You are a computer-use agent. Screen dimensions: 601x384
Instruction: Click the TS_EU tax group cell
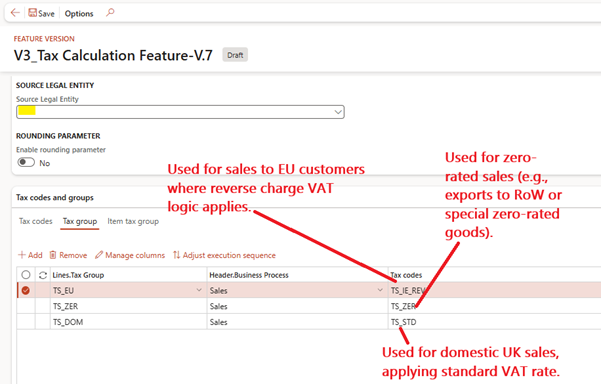click(128, 290)
